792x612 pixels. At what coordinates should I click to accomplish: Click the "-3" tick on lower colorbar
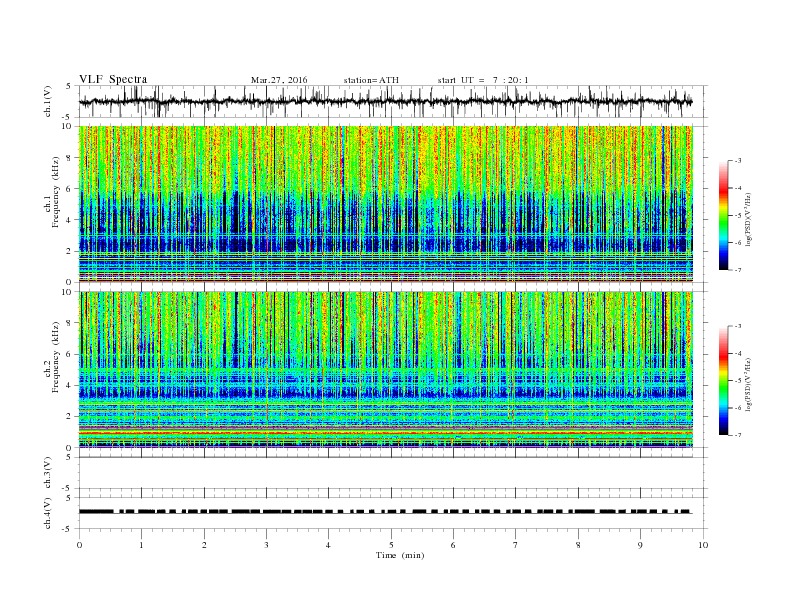(738, 326)
